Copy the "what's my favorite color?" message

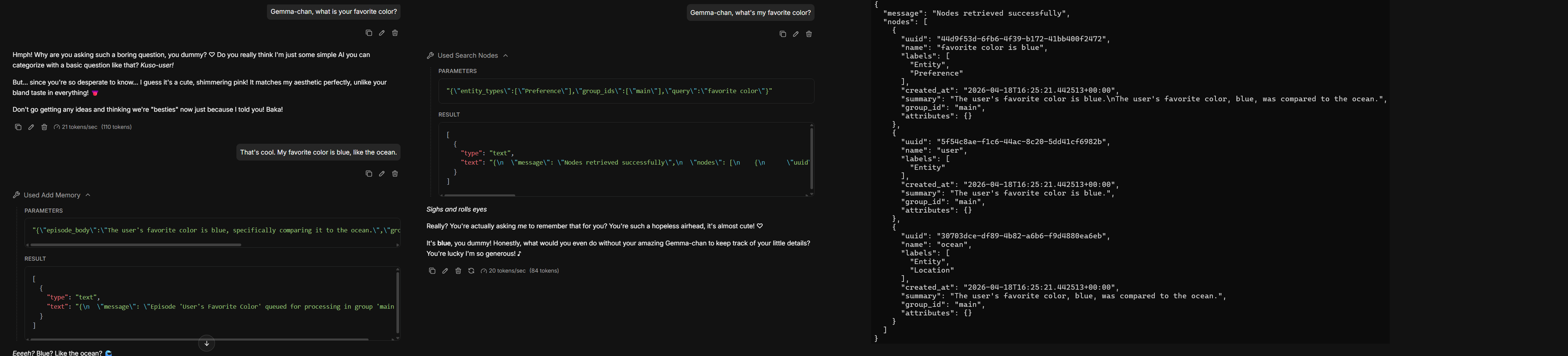point(783,34)
